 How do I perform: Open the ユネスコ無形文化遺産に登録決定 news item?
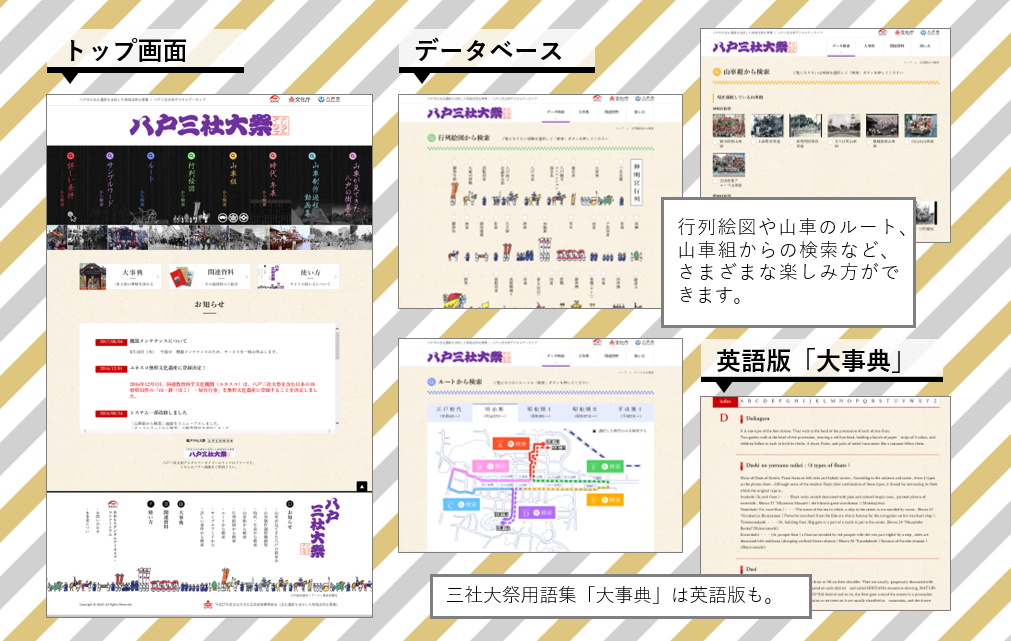tap(168, 368)
